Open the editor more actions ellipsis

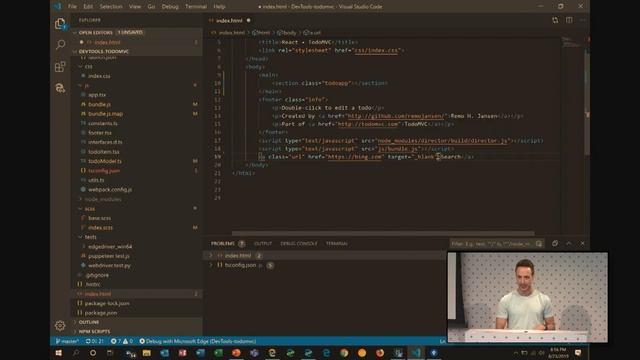[582, 20]
